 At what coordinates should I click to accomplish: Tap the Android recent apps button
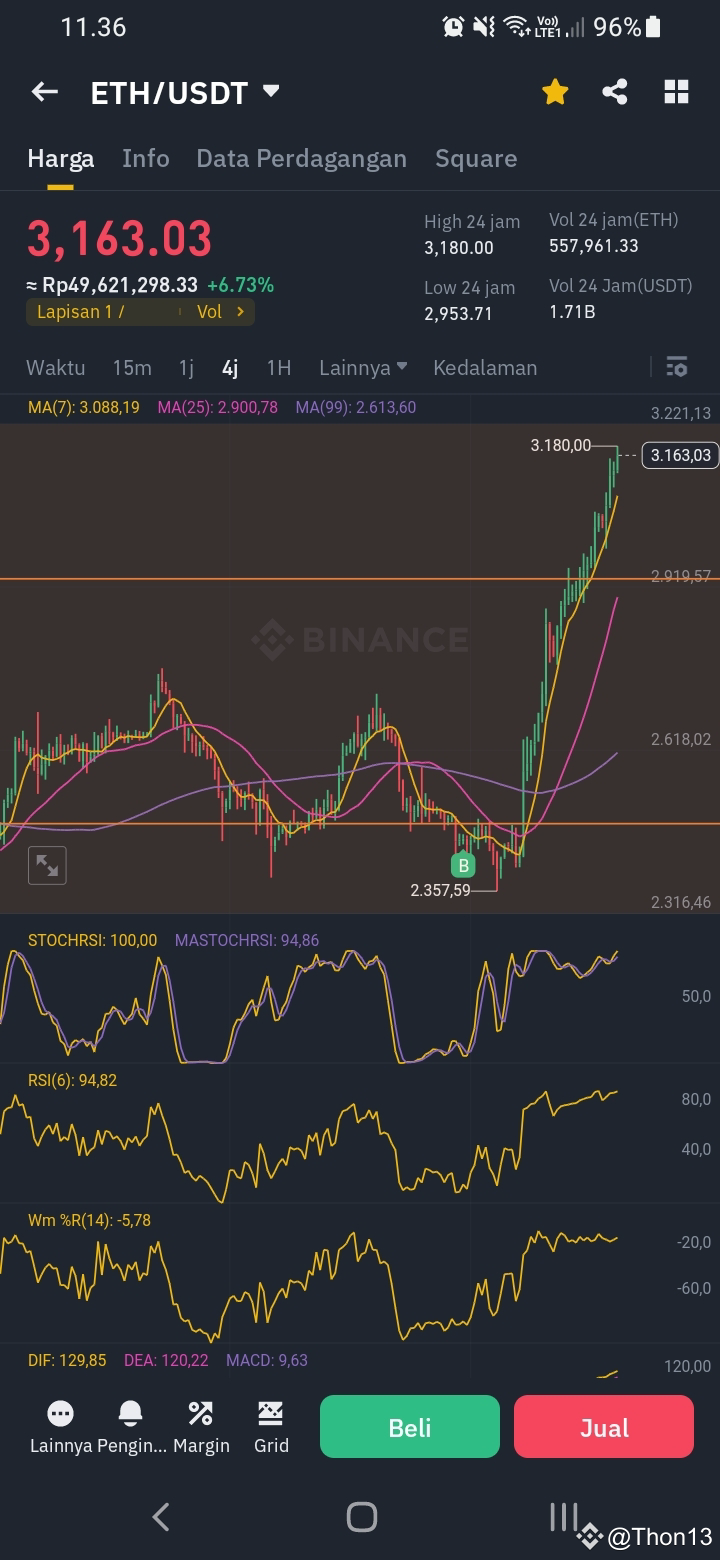click(562, 1517)
